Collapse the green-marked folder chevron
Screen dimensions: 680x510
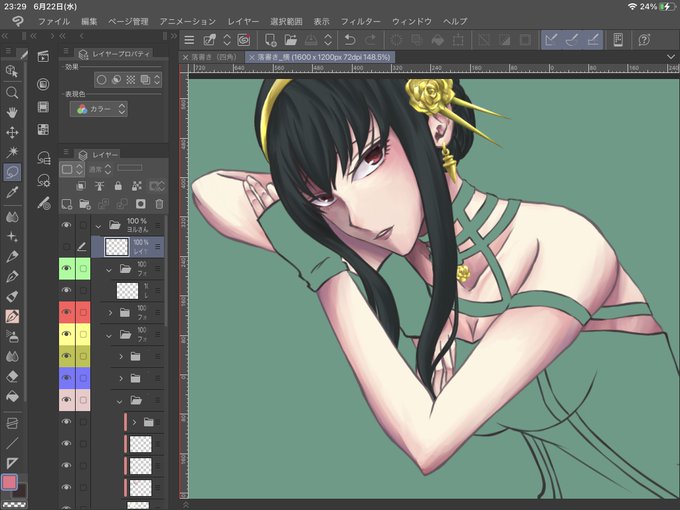tap(109, 270)
